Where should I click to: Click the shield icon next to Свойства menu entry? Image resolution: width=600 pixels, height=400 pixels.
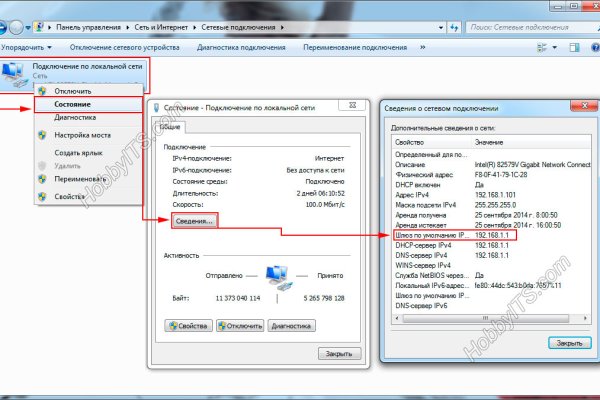pyautogui.click(x=42, y=197)
